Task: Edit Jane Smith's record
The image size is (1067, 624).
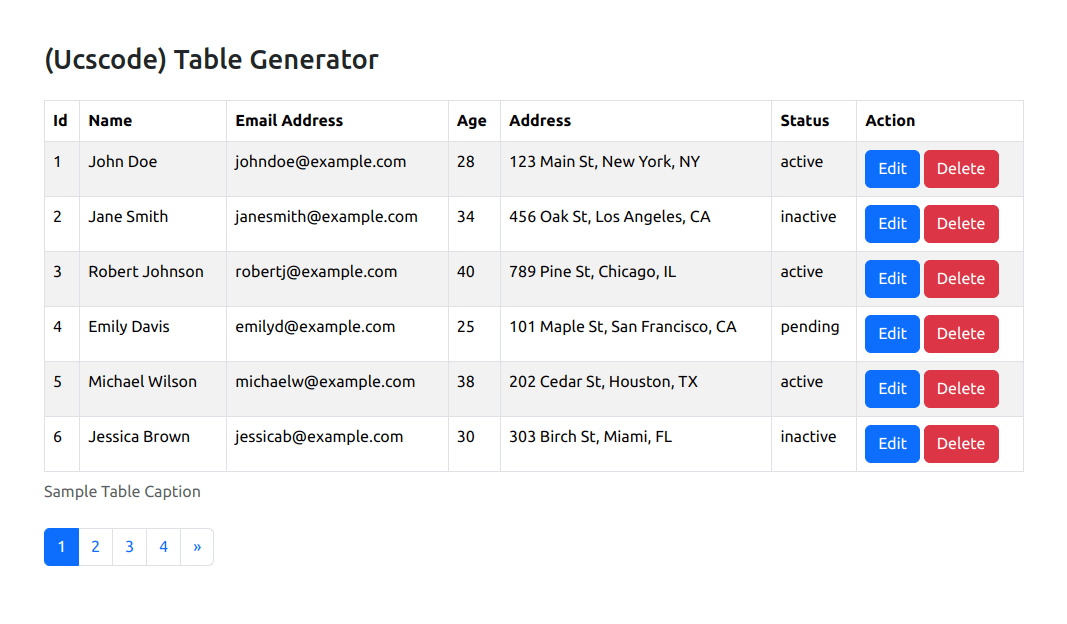Action: point(892,224)
